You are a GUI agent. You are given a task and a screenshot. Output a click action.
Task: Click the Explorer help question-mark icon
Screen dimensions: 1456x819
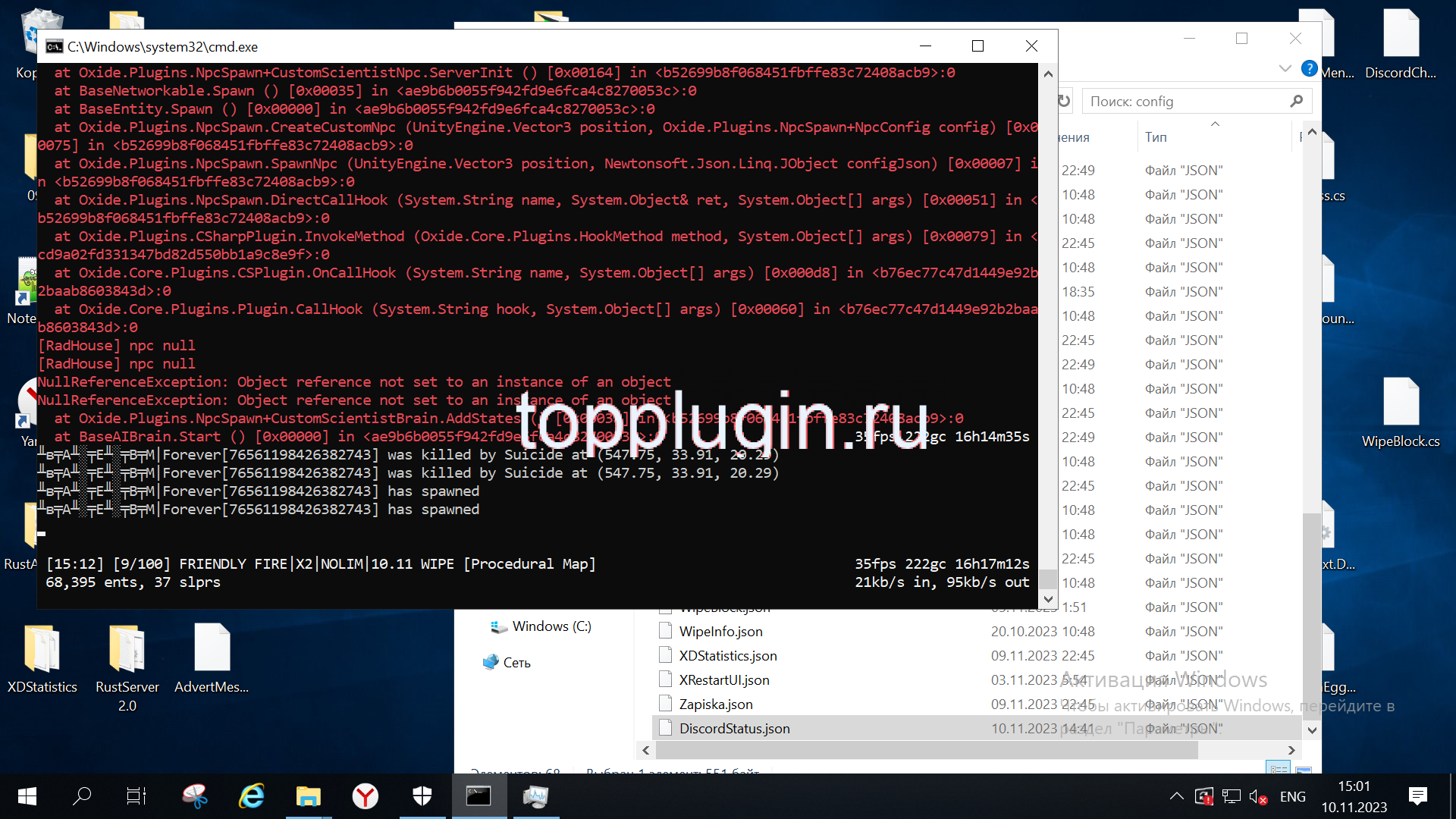click(1309, 68)
